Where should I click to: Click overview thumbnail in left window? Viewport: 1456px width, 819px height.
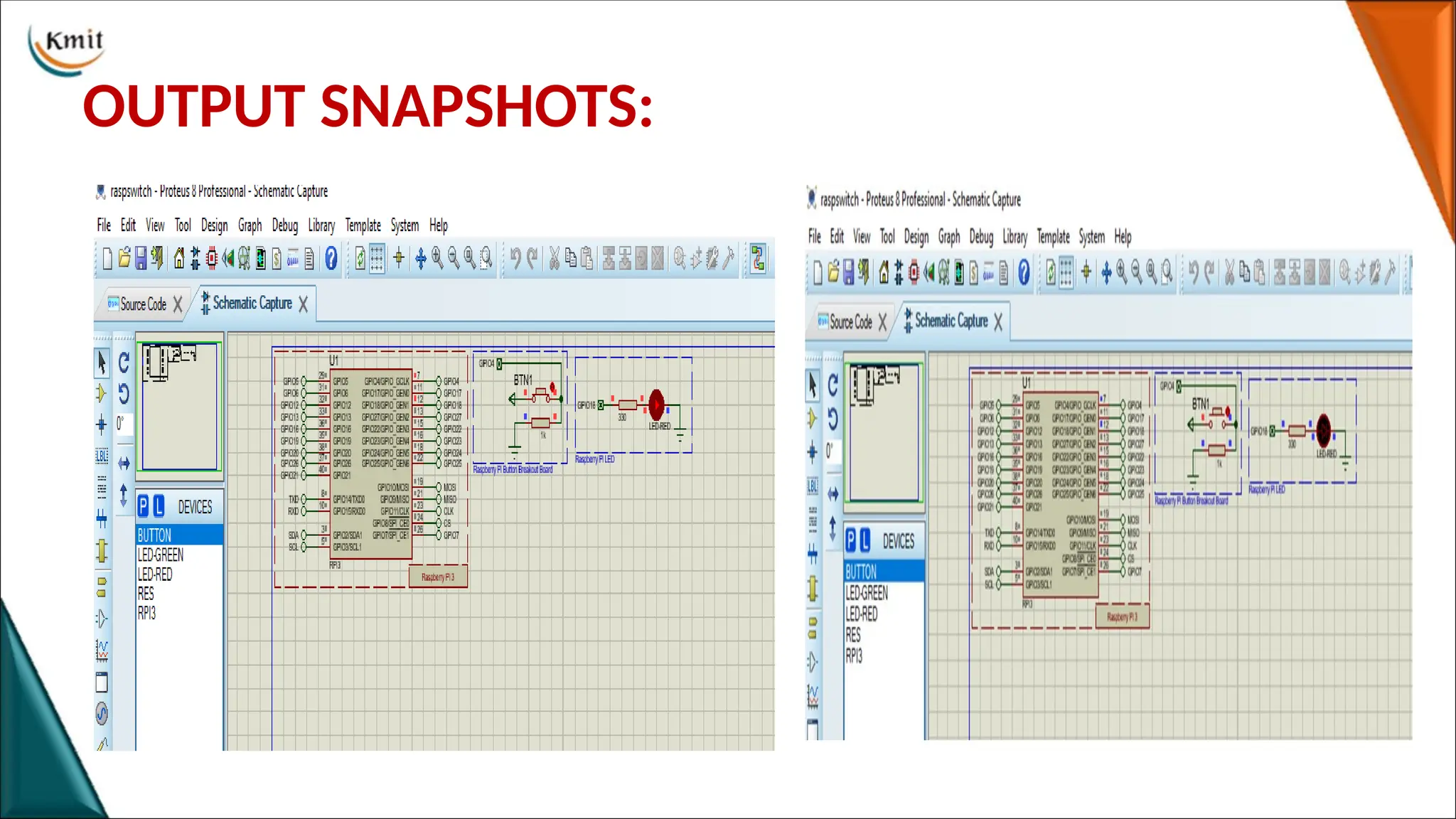click(x=180, y=407)
